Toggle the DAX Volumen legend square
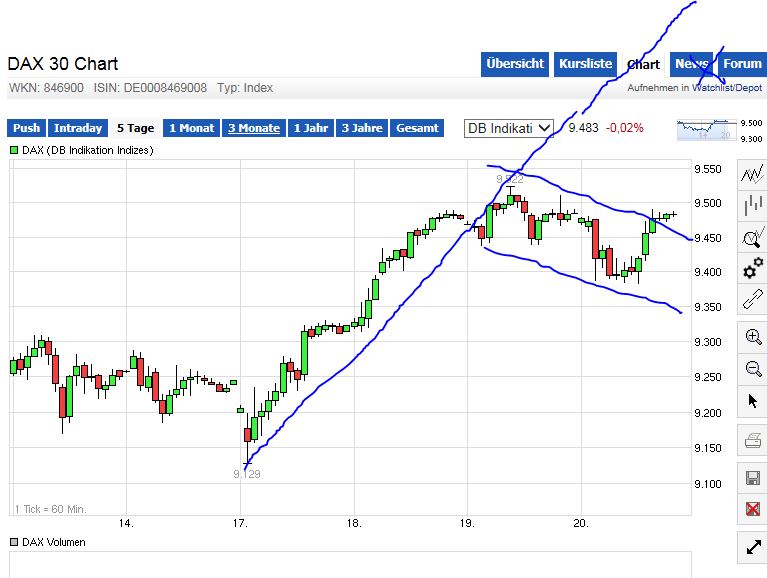 click(x=13, y=542)
